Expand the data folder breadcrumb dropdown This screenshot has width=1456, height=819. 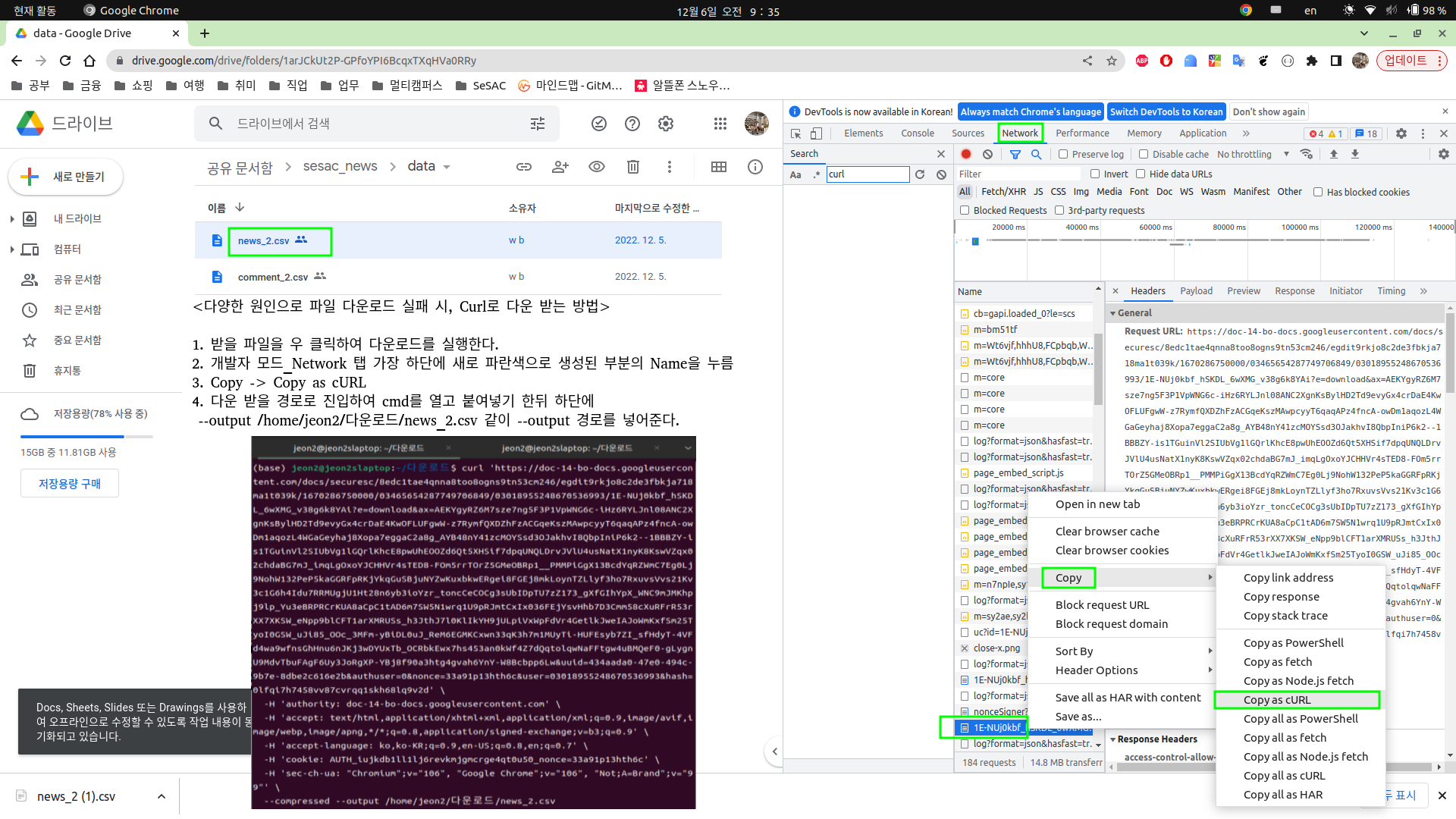tap(447, 167)
